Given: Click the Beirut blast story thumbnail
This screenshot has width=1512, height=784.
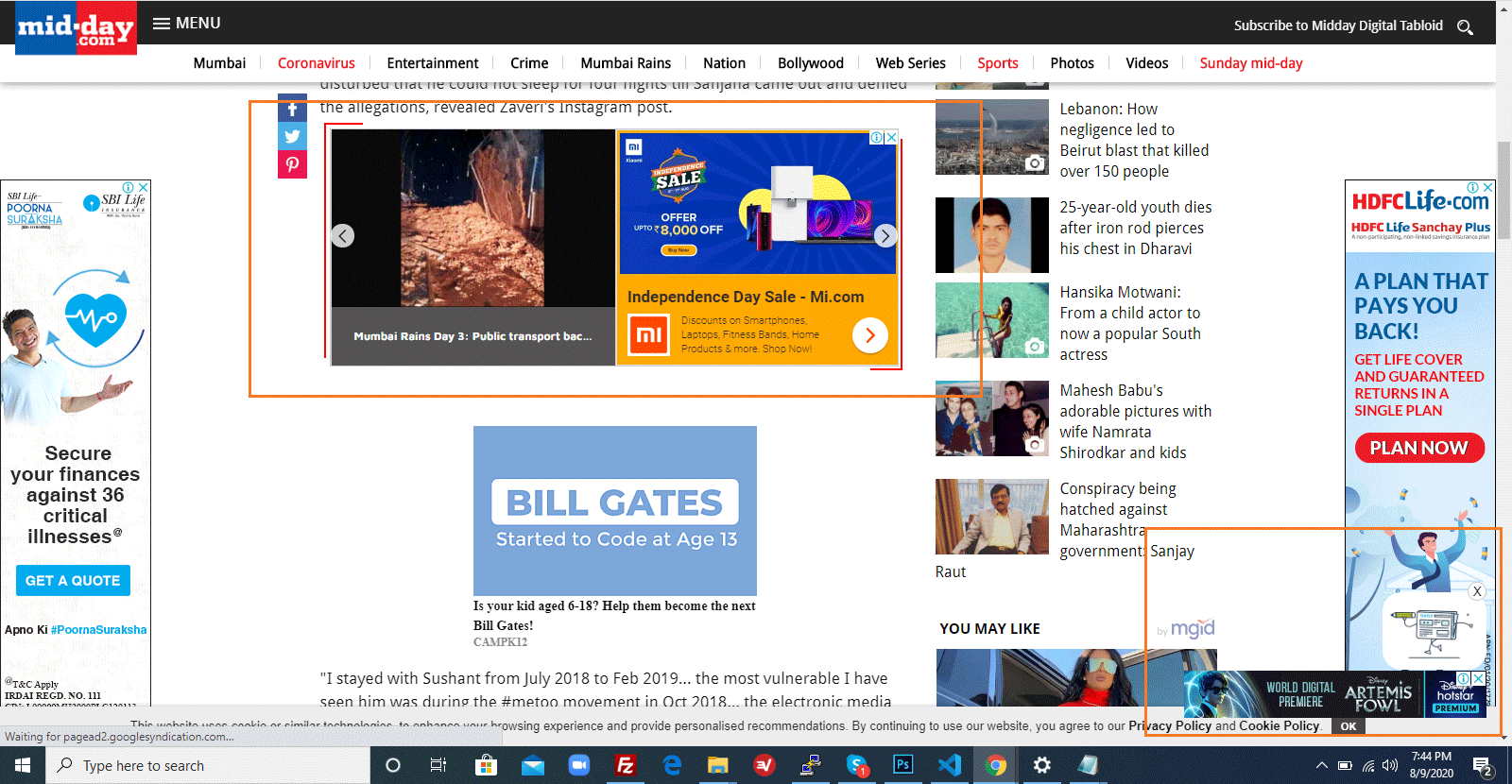Looking at the screenshot, I should point(992,137).
